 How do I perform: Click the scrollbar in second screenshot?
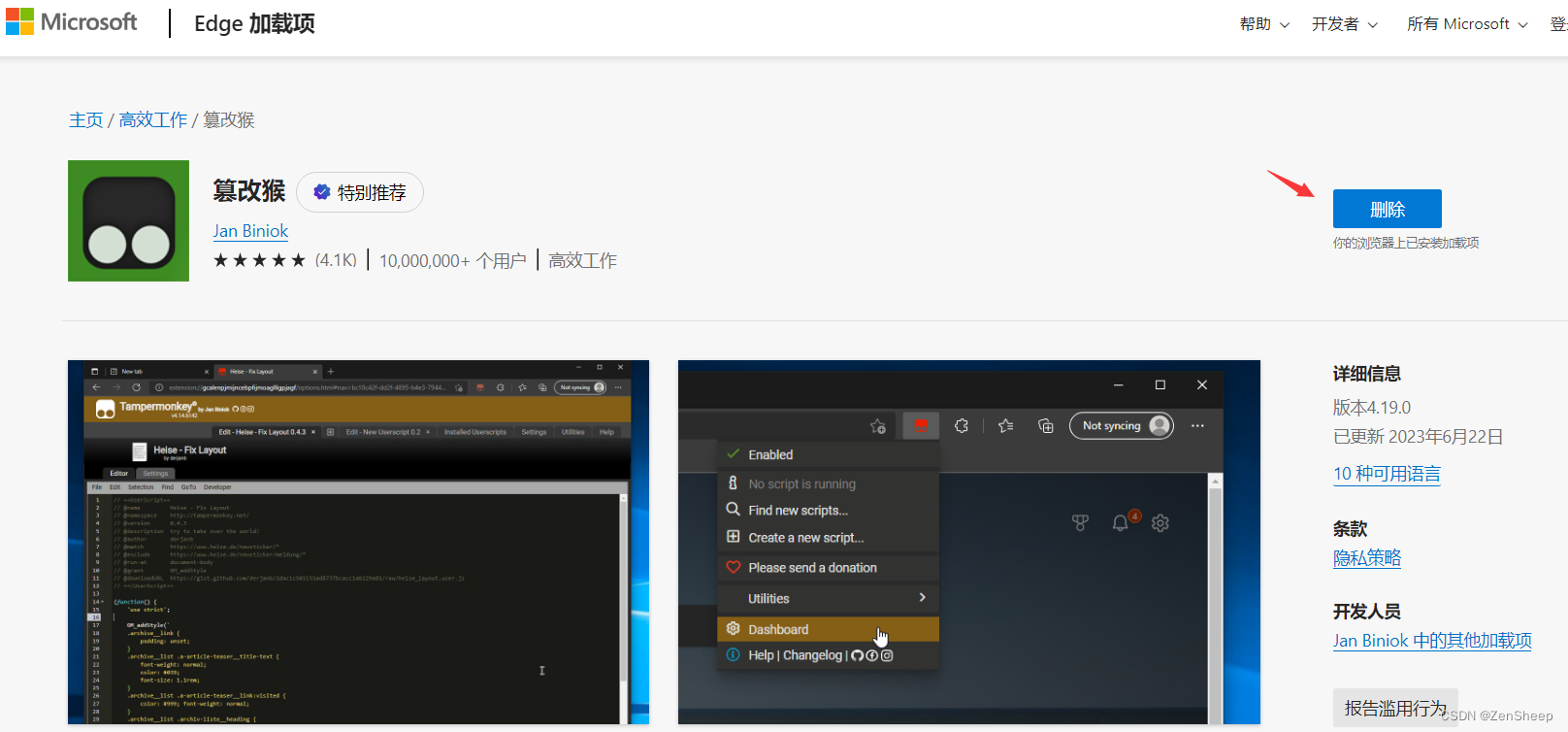(1215, 599)
